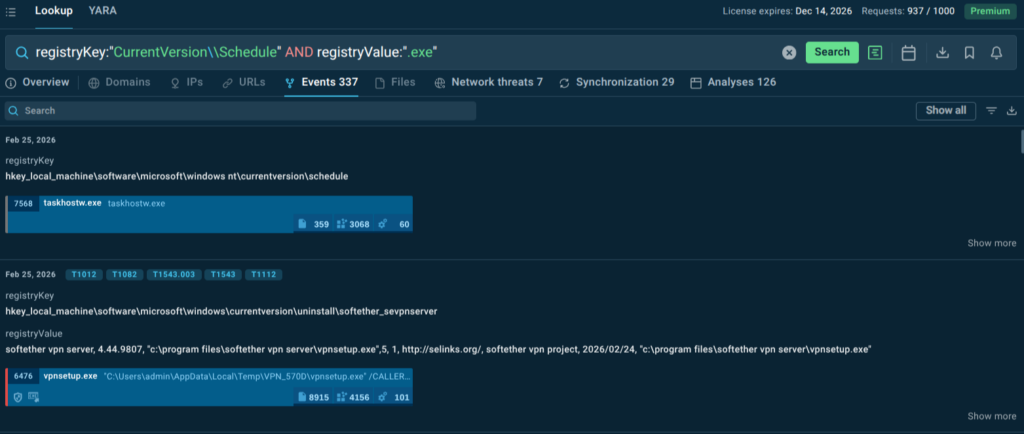The image size is (1024, 434).
Task: Click download icon in the query bar
Action: (x=942, y=53)
